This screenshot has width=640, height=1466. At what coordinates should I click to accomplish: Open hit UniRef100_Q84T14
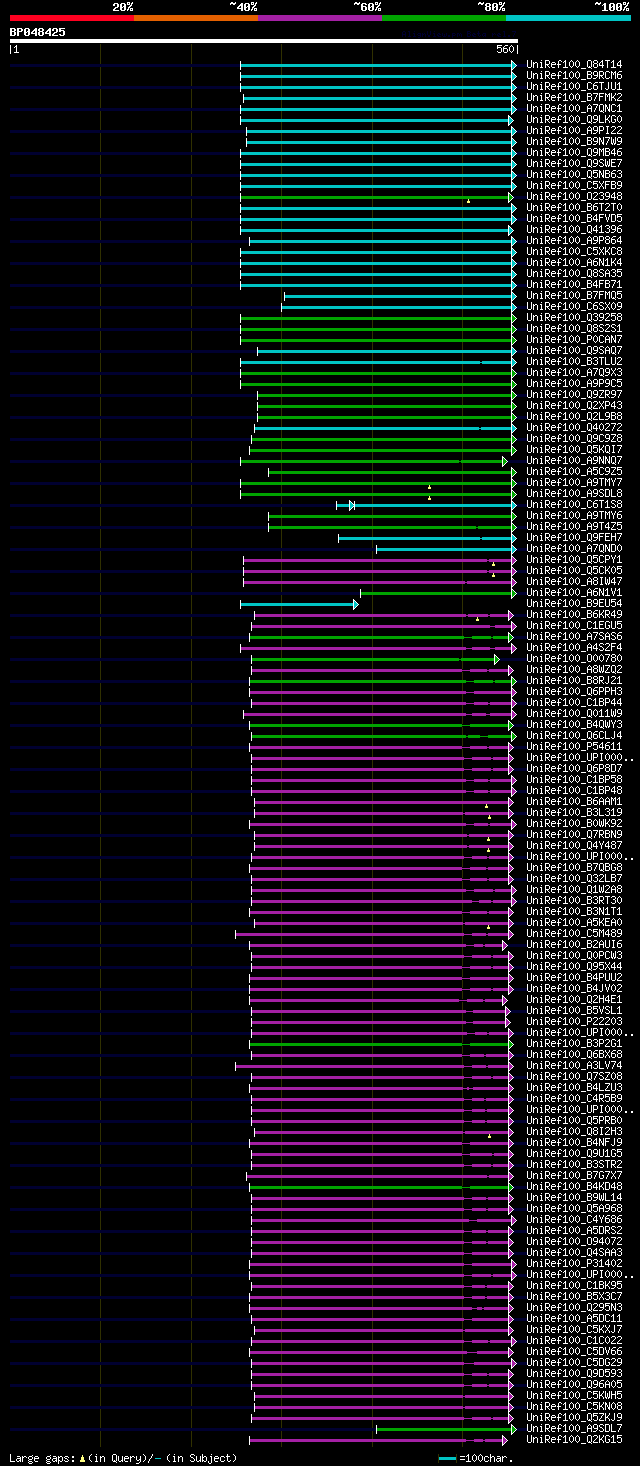574,64
